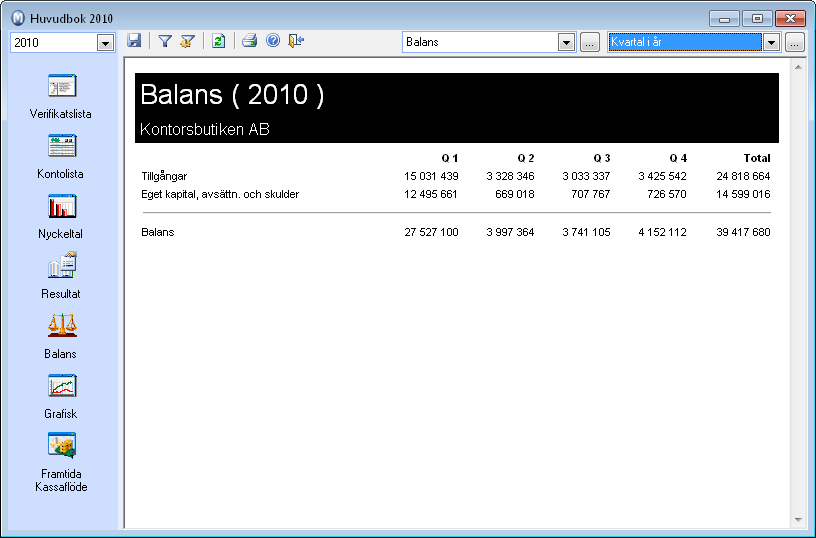Click the filter funnel icon
Screen dimensions: 816x538
click(165, 41)
